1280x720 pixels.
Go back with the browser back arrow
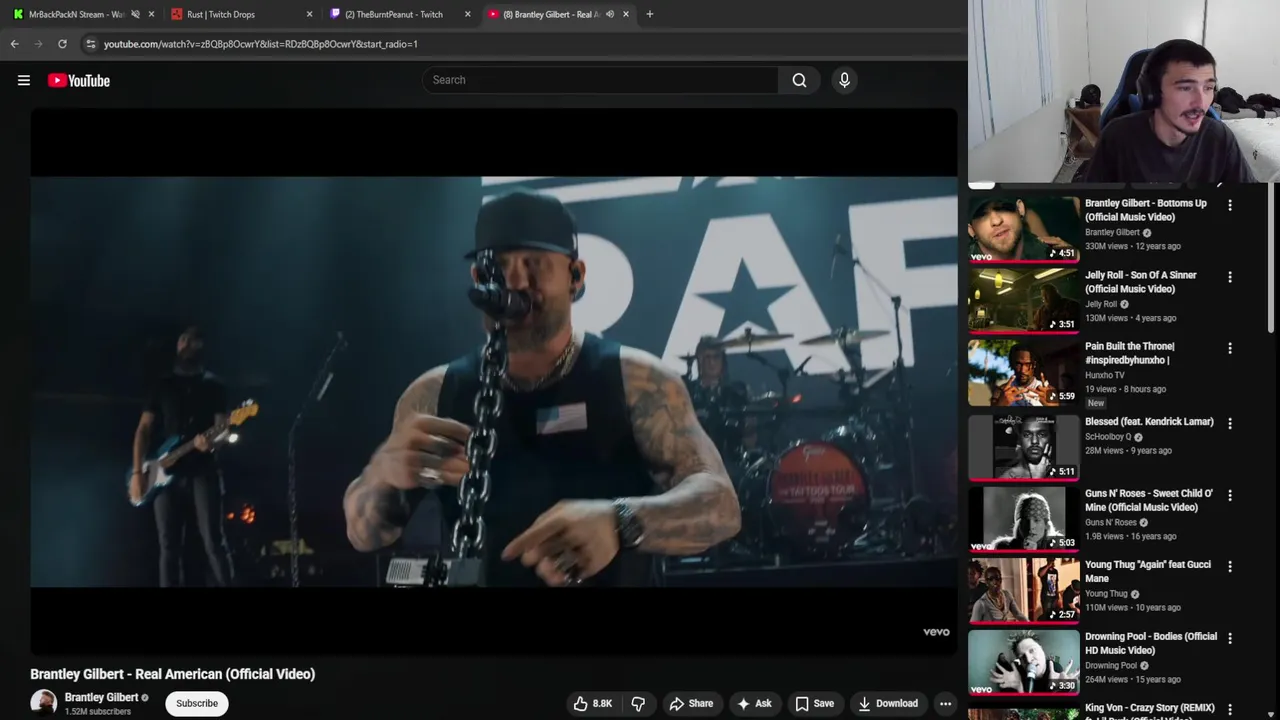tap(15, 44)
